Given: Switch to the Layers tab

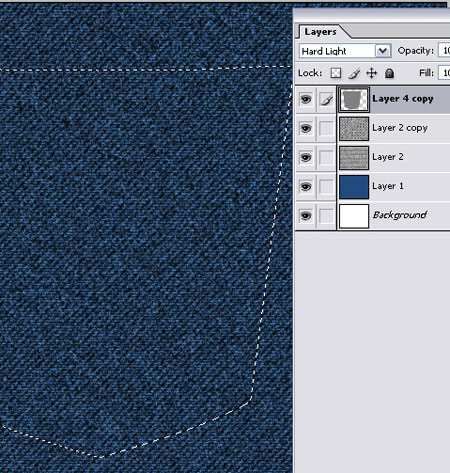Looking at the screenshot, I should 320,32.
